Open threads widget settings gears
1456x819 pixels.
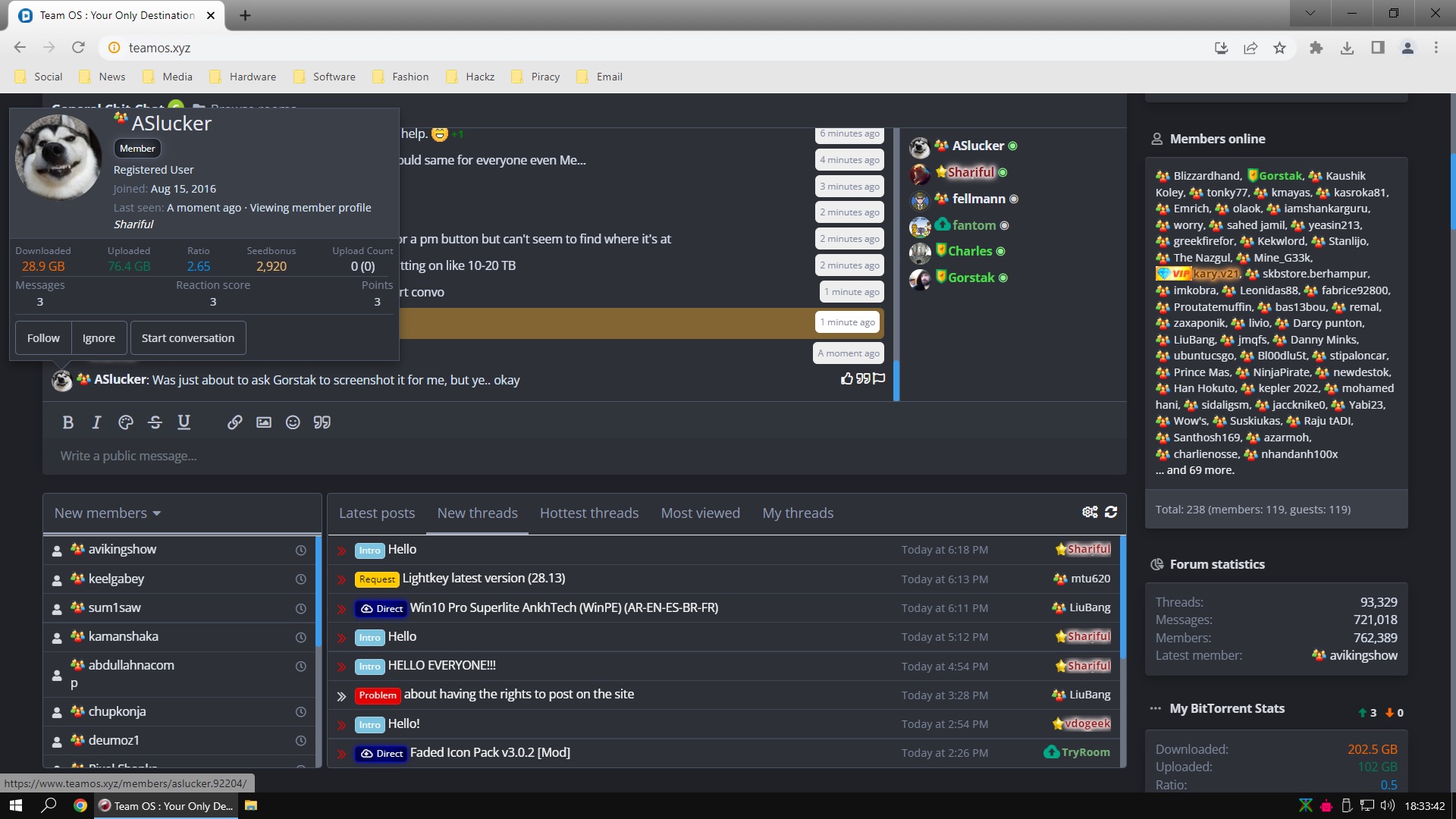[1090, 512]
